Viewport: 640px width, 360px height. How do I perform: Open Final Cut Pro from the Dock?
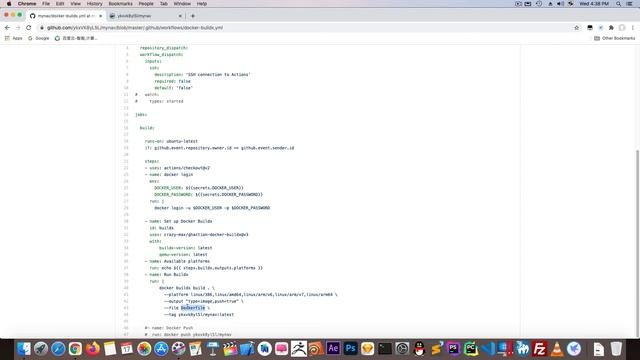(230, 349)
